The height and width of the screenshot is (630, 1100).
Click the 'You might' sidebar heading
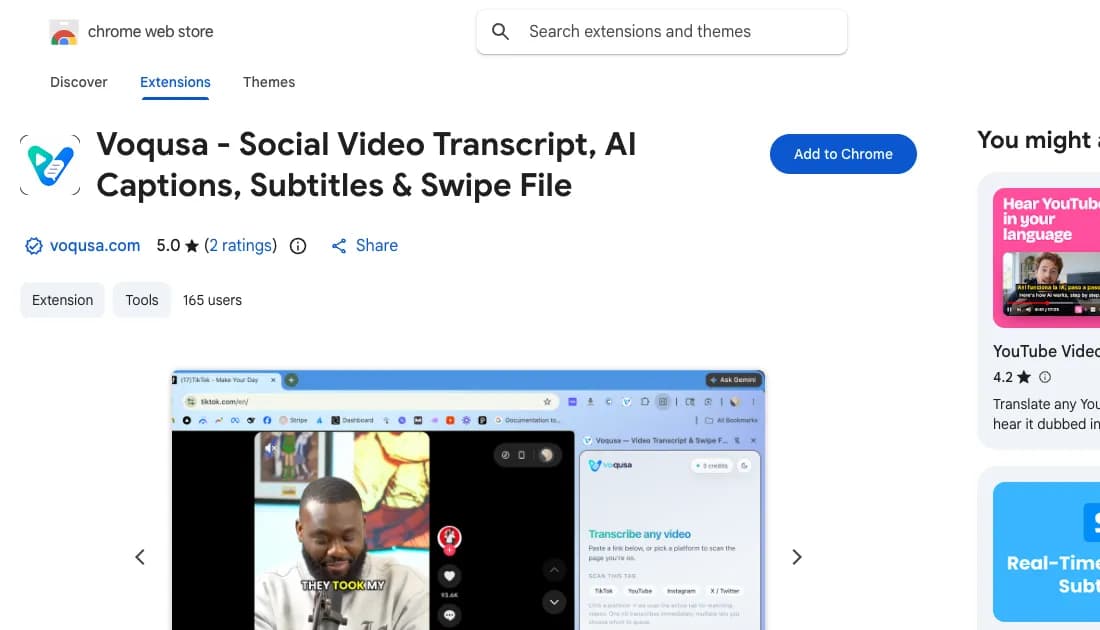point(1038,140)
